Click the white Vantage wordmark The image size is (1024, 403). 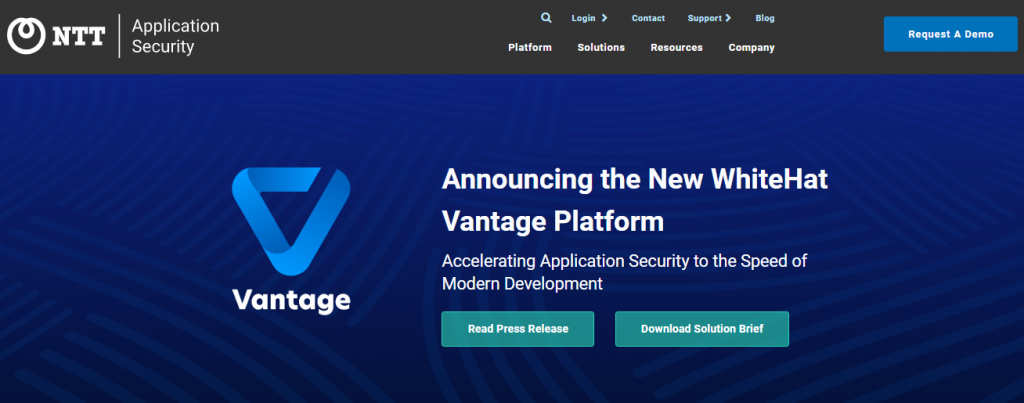[x=291, y=299]
